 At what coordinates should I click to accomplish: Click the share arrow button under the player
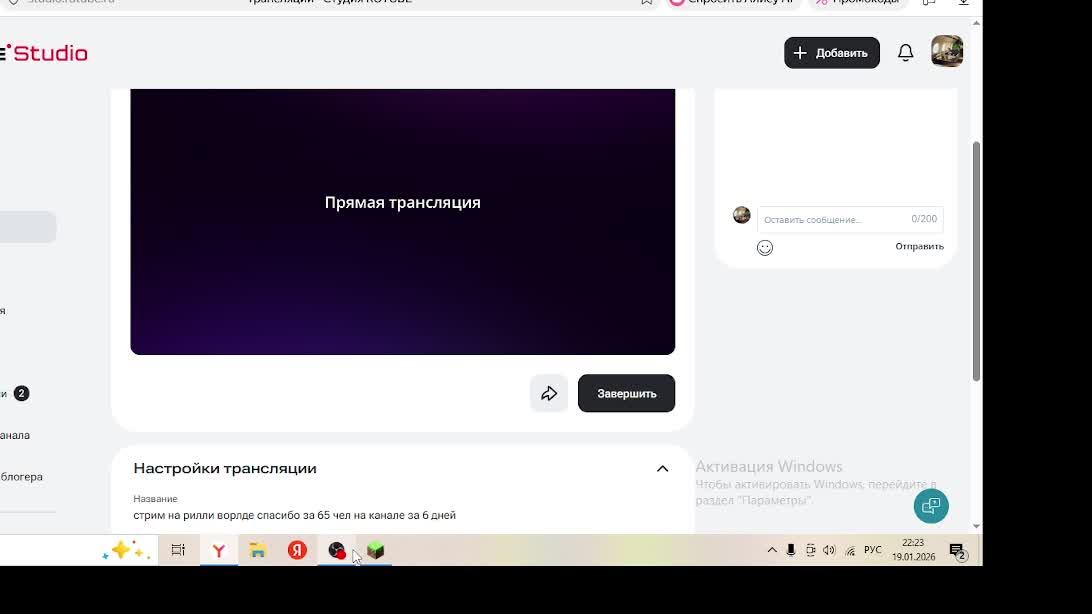[x=549, y=393]
